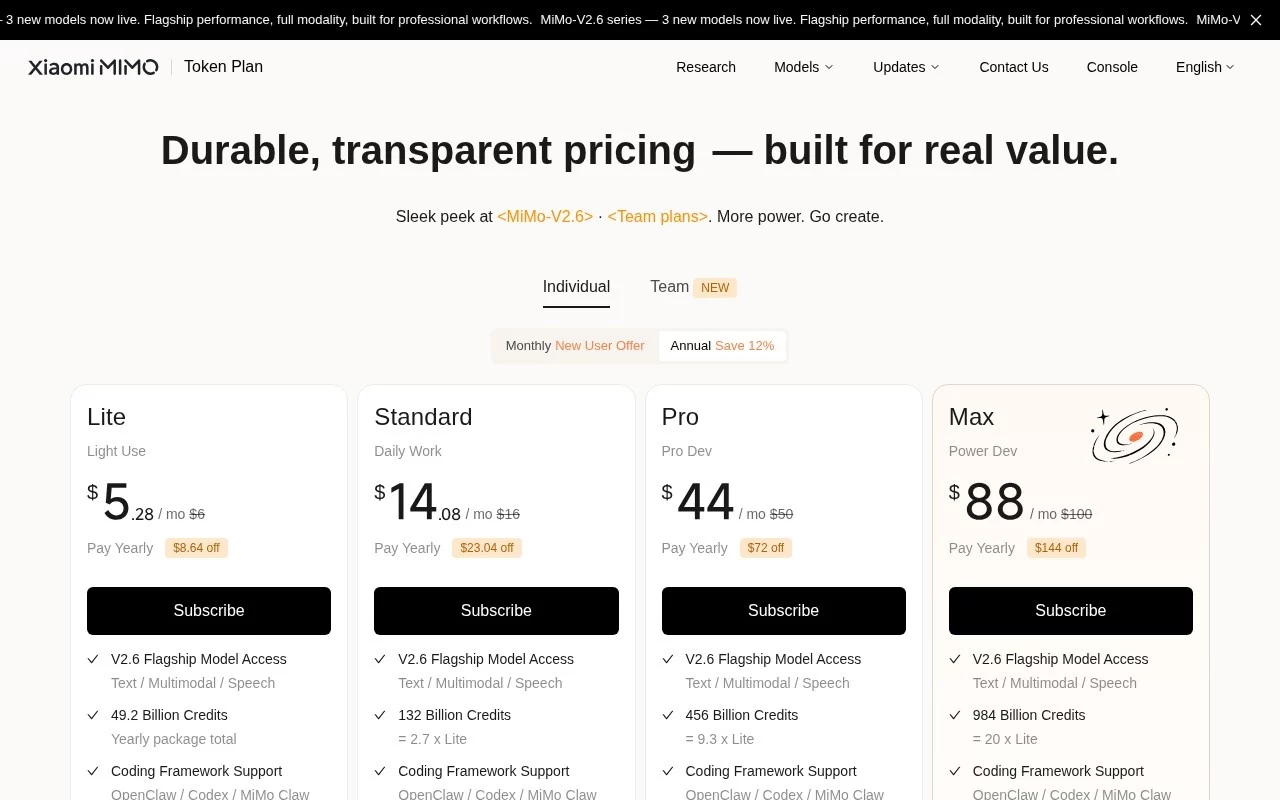The image size is (1280, 800).
Task: Open the English language selector
Action: pyautogui.click(x=1205, y=67)
